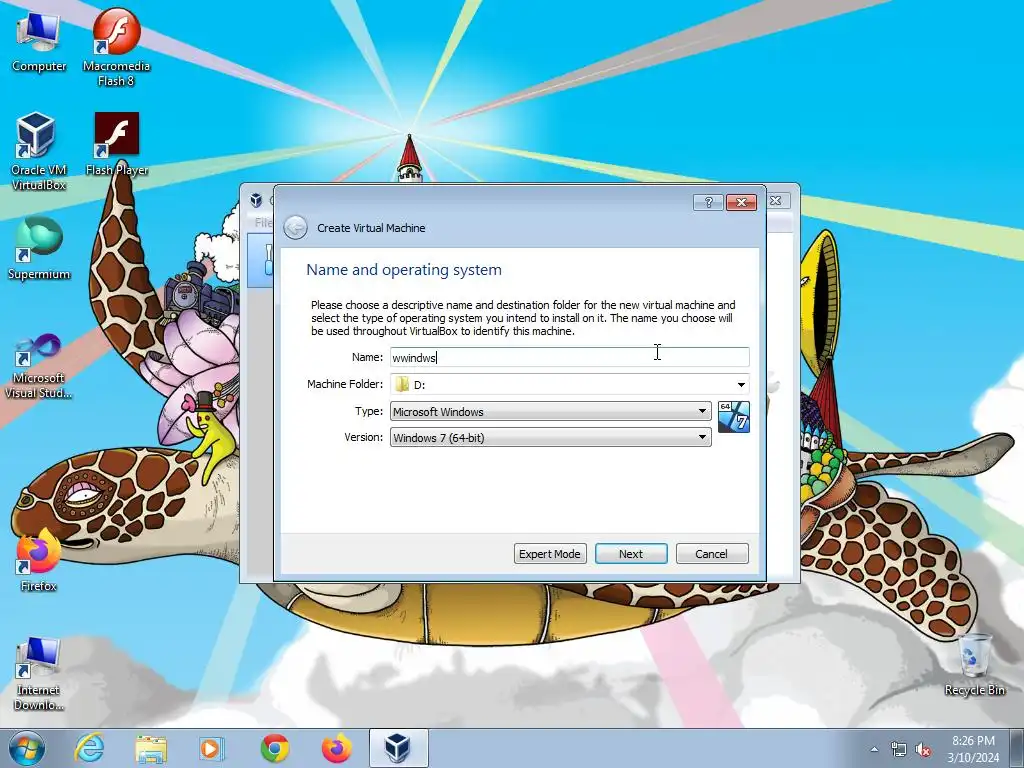Click the folder icon in Machine Folder

point(402,384)
